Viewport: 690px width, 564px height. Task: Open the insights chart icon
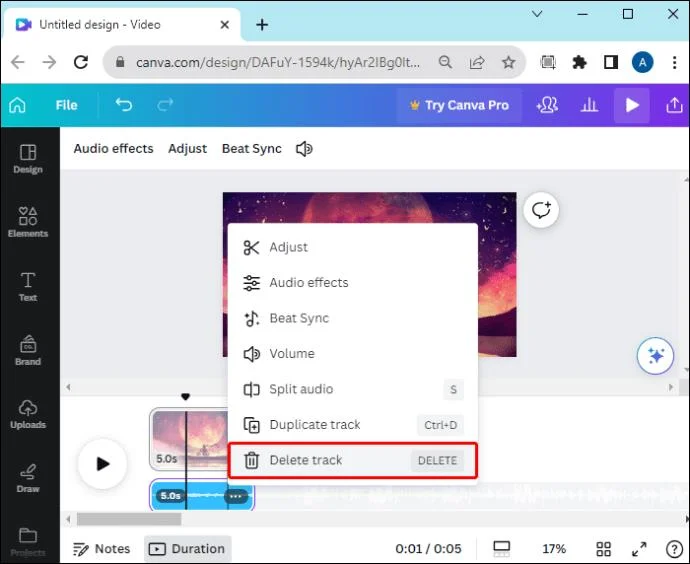[x=589, y=105]
